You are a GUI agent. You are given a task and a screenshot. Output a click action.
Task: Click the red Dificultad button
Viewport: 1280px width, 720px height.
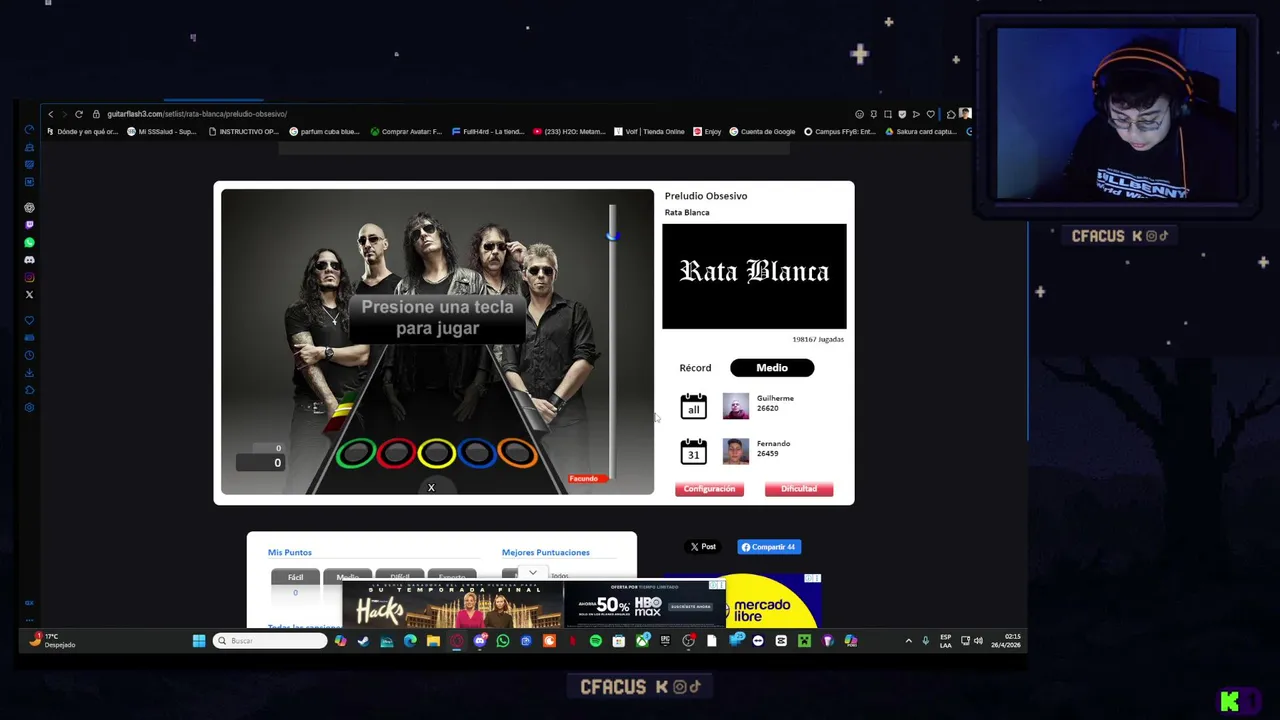(799, 489)
